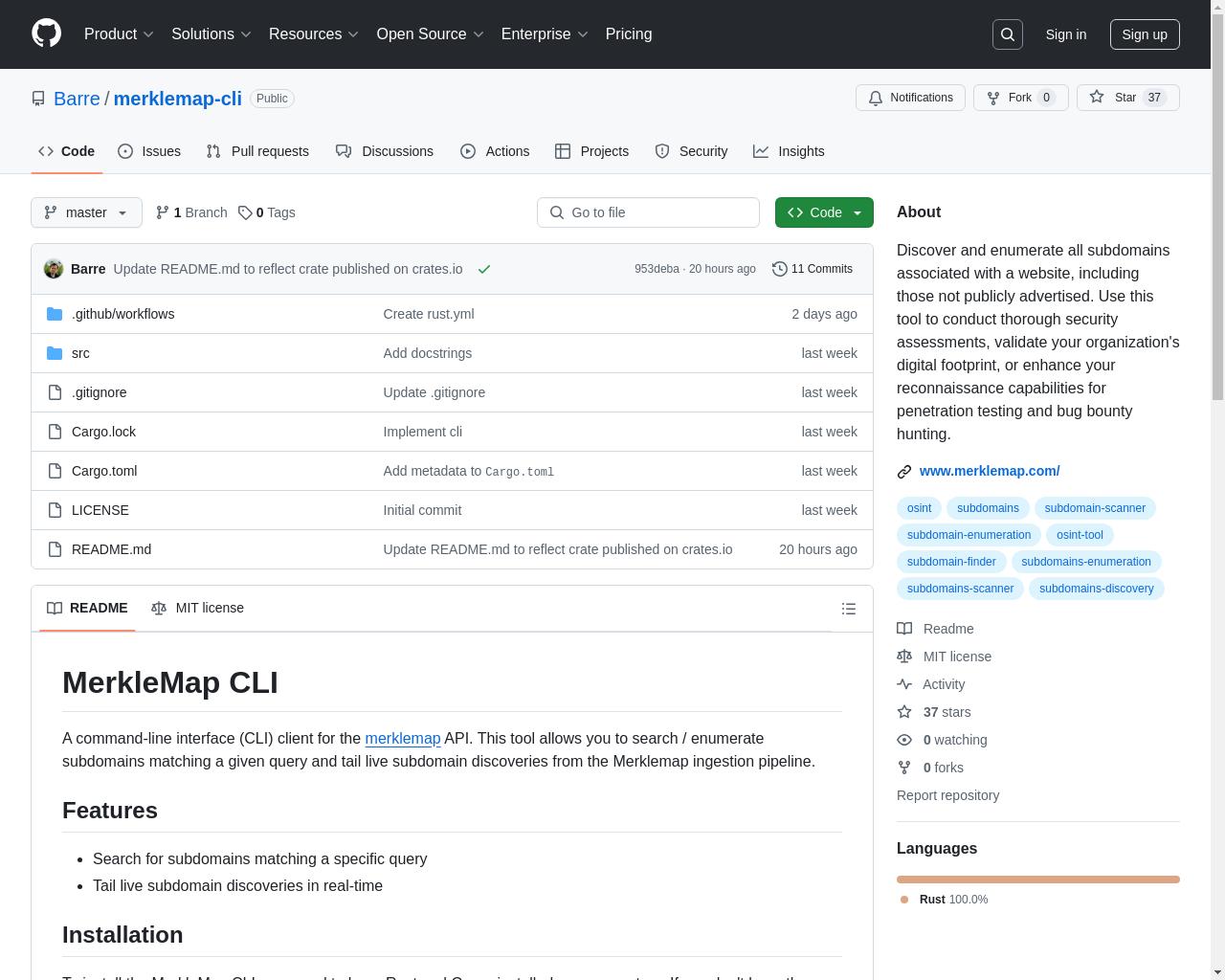Open the search magnifier icon in header
This screenshot has width=1225, height=980.
pyautogui.click(x=1008, y=34)
